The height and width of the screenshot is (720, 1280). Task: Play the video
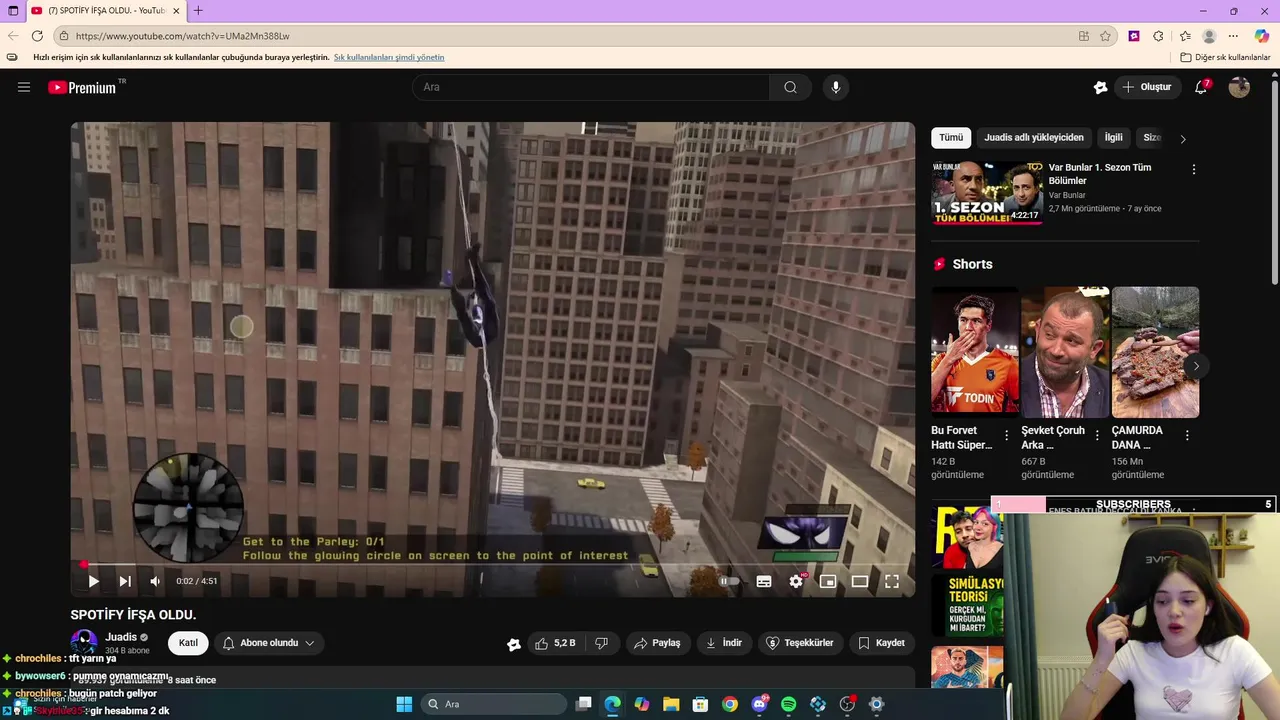click(93, 581)
